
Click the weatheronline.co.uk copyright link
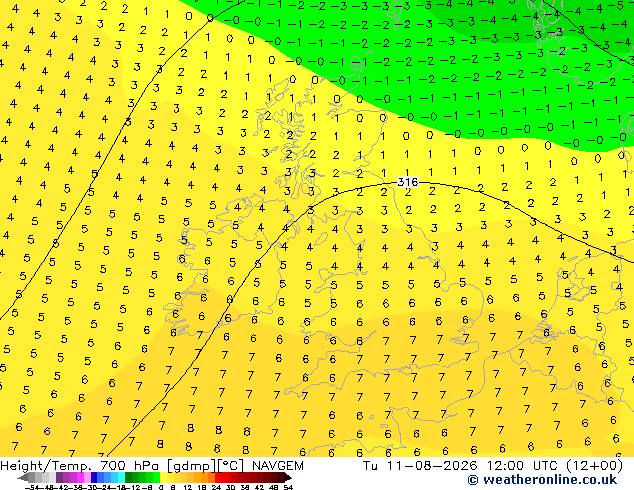click(x=542, y=480)
